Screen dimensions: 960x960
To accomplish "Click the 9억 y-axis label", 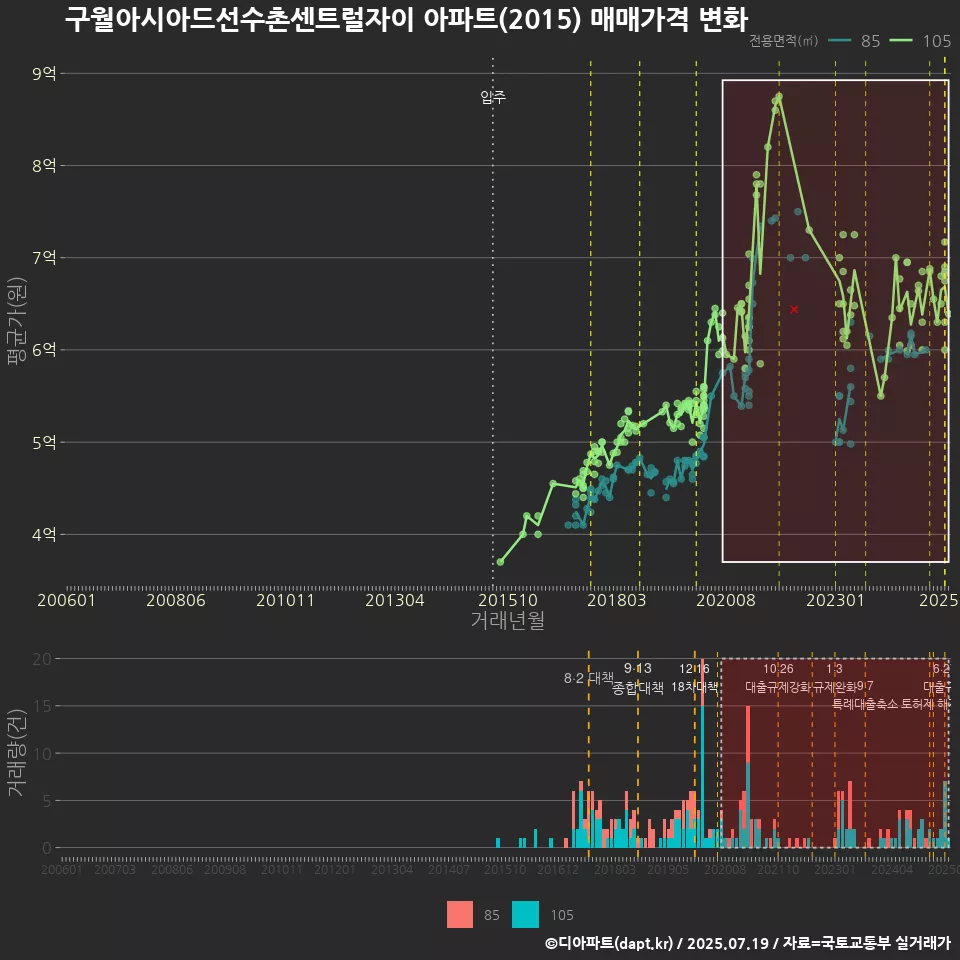I will 44,73.
